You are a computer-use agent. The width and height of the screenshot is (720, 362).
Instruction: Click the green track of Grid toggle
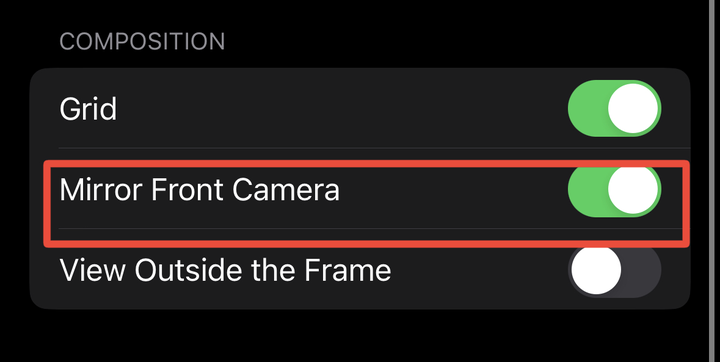tap(587, 108)
